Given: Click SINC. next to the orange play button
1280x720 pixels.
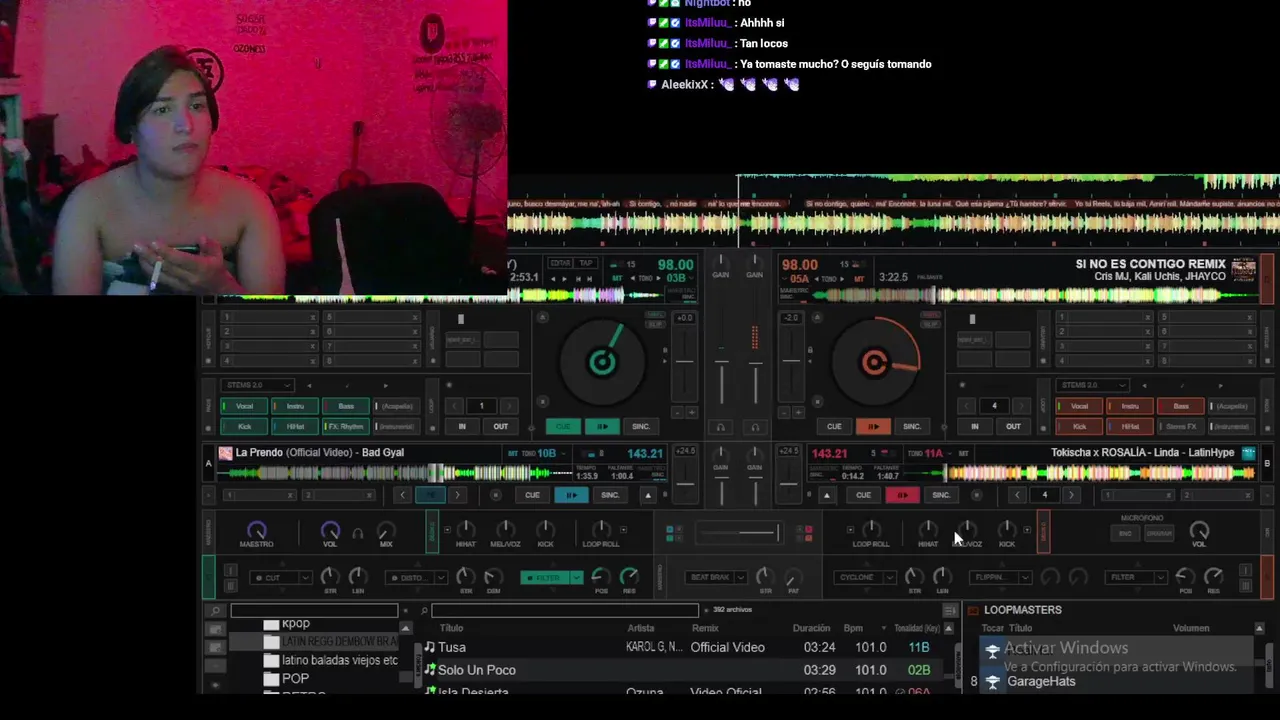Looking at the screenshot, I should click(912, 426).
